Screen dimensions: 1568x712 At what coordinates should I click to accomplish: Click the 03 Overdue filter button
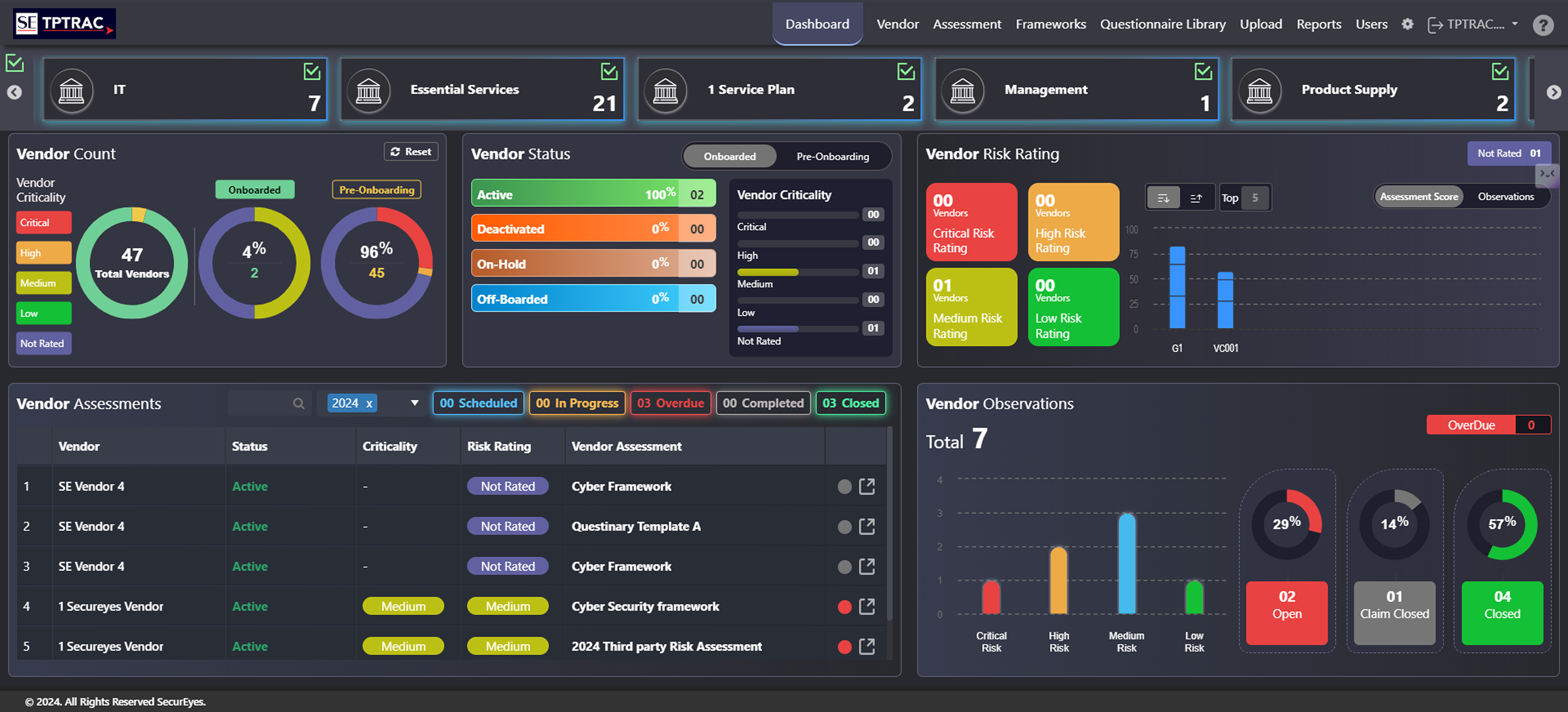670,403
